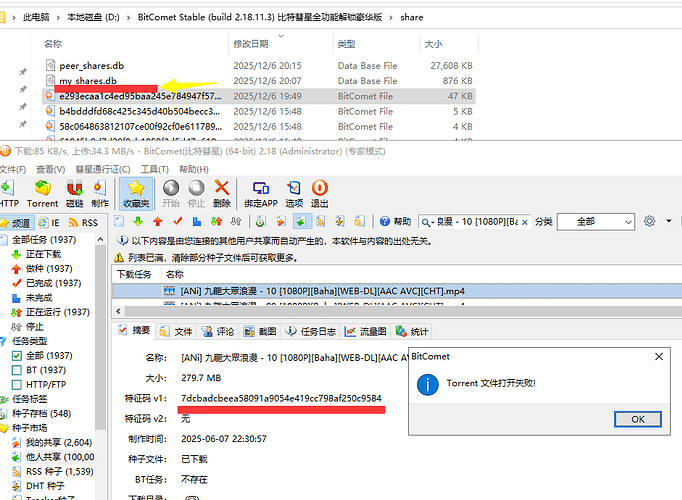
Task: Click the make torrent (制作) icon
Action: point(100,194)
